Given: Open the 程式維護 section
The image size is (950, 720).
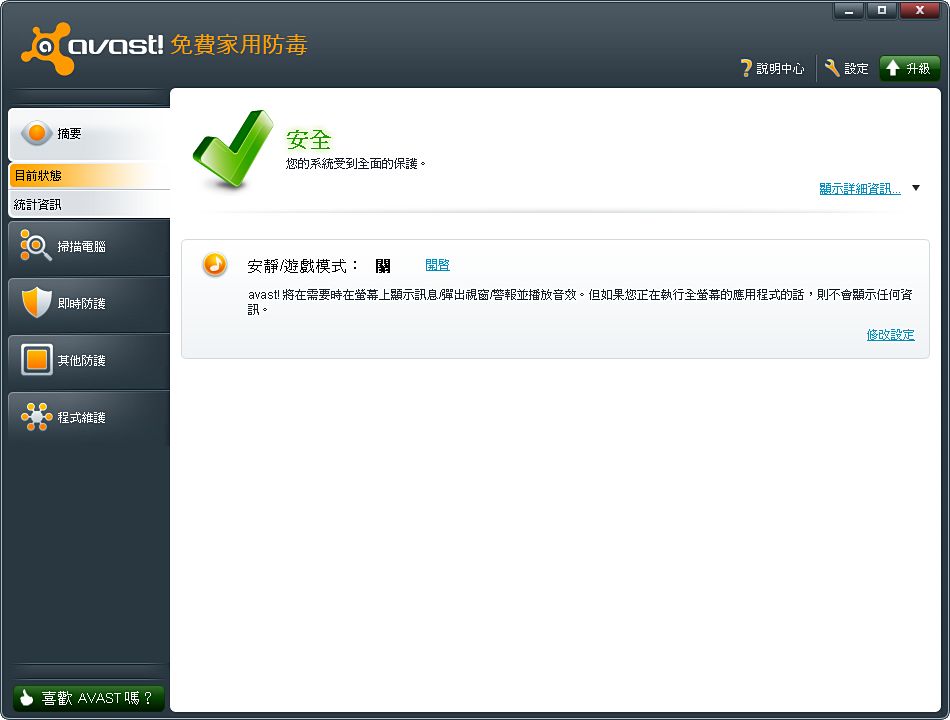Looking at the screenshot, I should (x=89, y=418).
